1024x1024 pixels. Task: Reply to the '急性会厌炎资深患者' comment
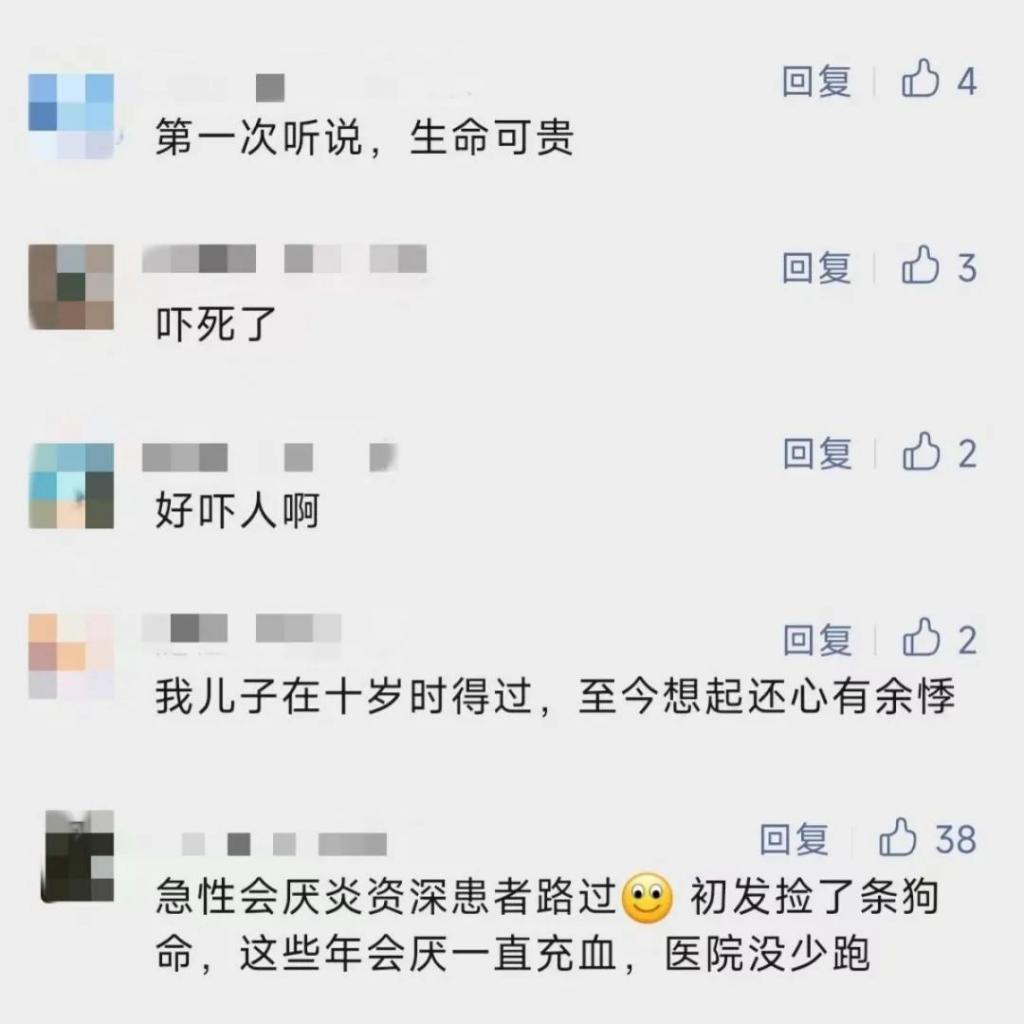click(x=794, y=839)
